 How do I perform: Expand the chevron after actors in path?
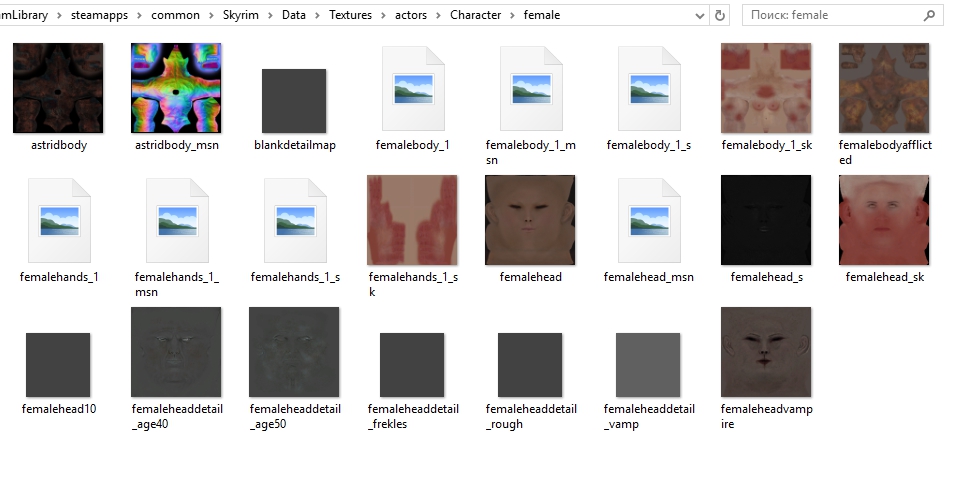pos(439,16)
